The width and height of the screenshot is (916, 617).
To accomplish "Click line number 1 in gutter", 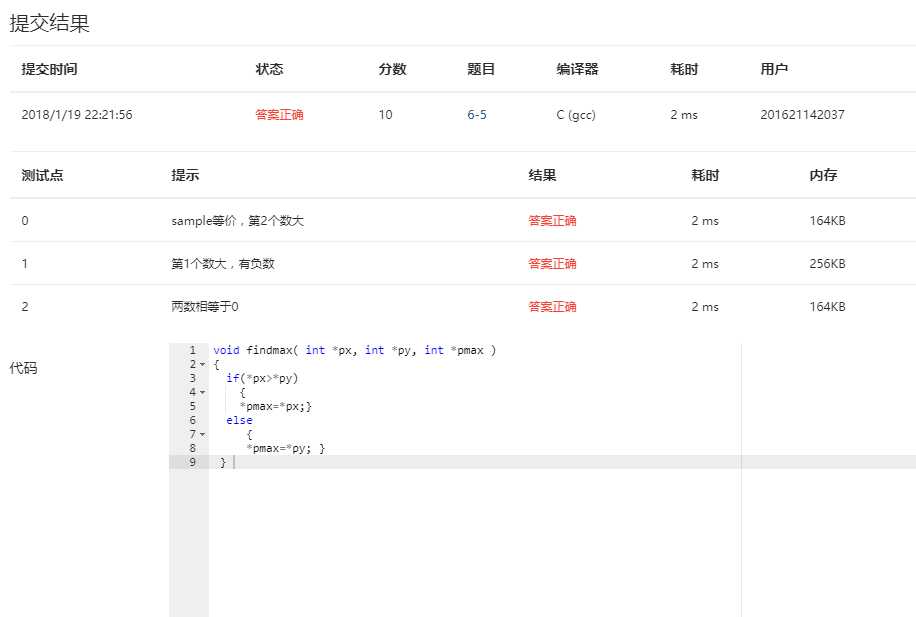I will [192, 351].
